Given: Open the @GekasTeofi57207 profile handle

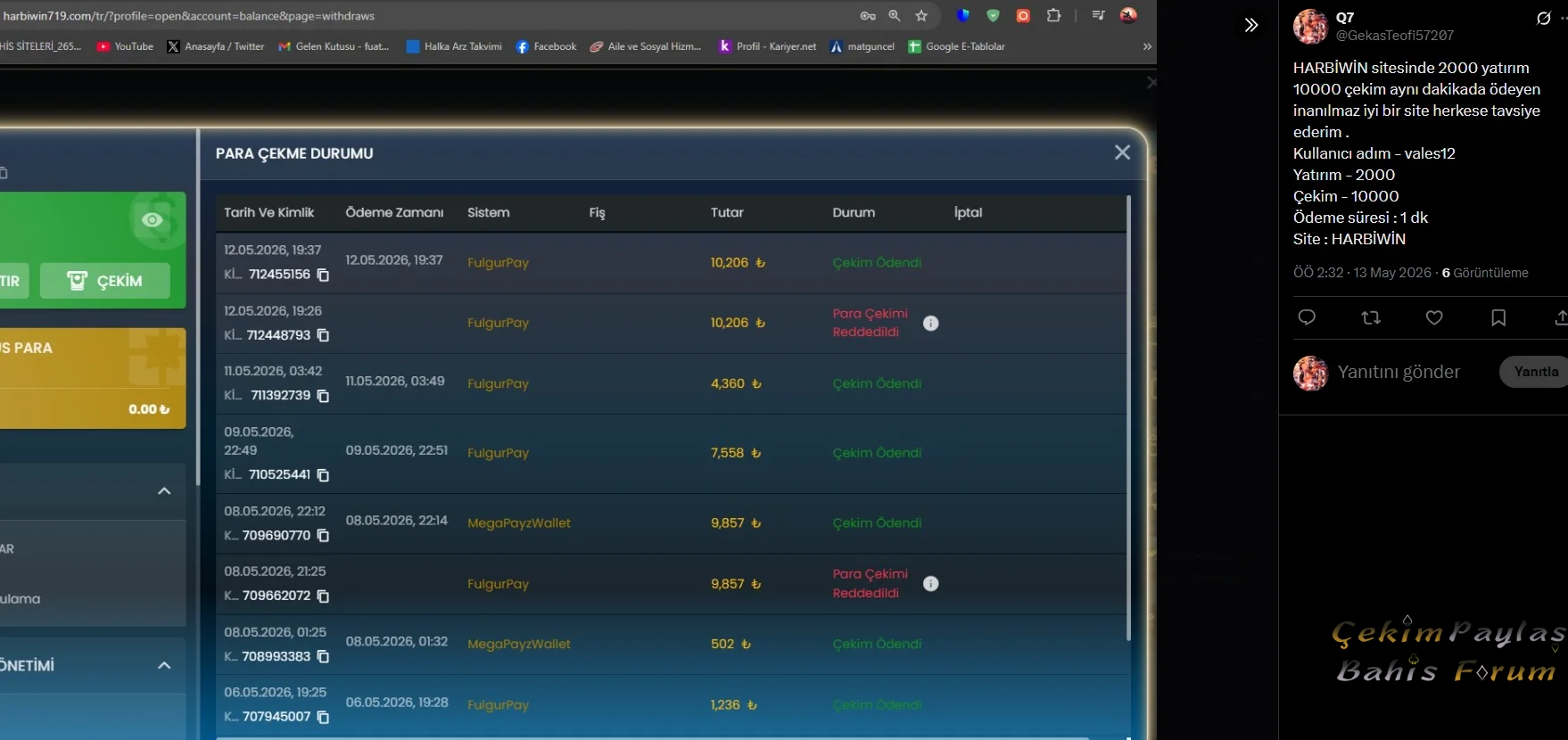Looking at the screenshot, I should point(1395,36).
